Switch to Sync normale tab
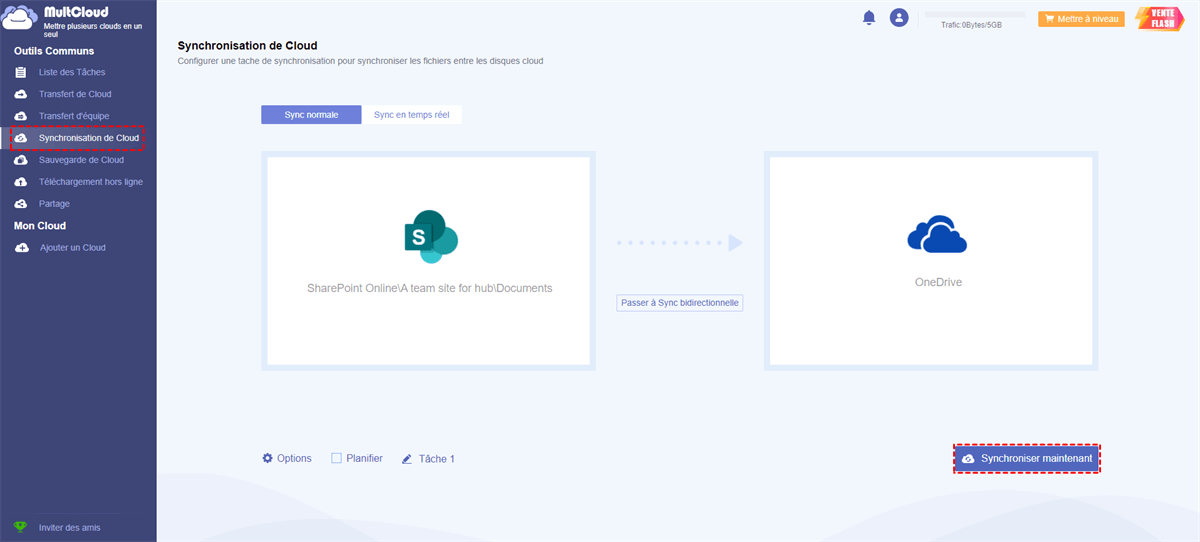This screenshot has height=542, width=1200. pyautogui.click(x=311, y=115)
